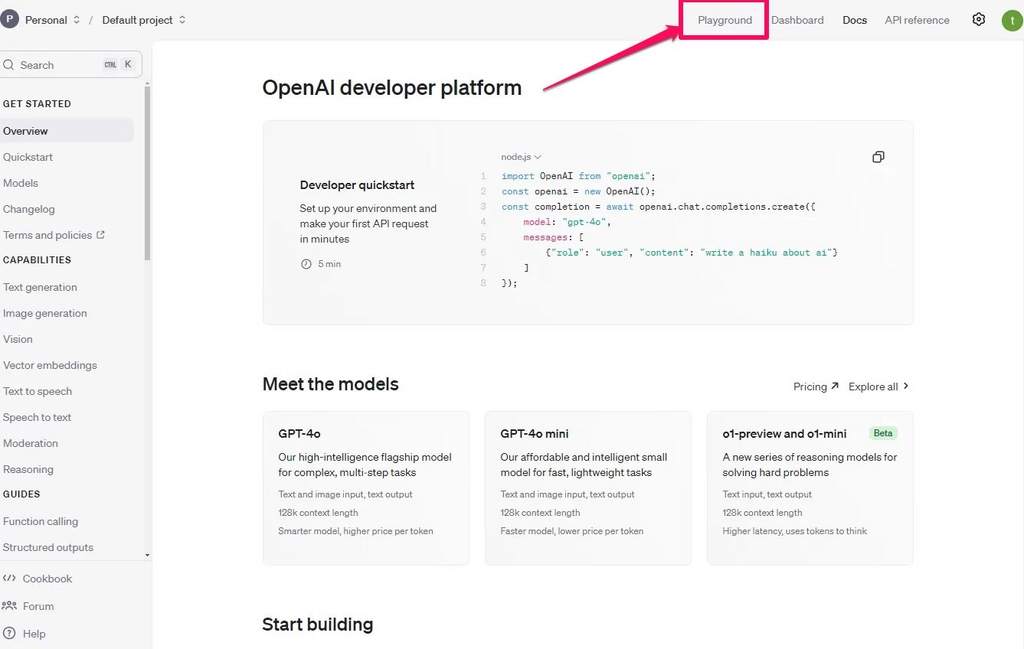Image resolution: width=1024 pixels, height=649 pixels.
Task: Click the OpenAI developer platform heading
Action: click(x=392, y=87)
